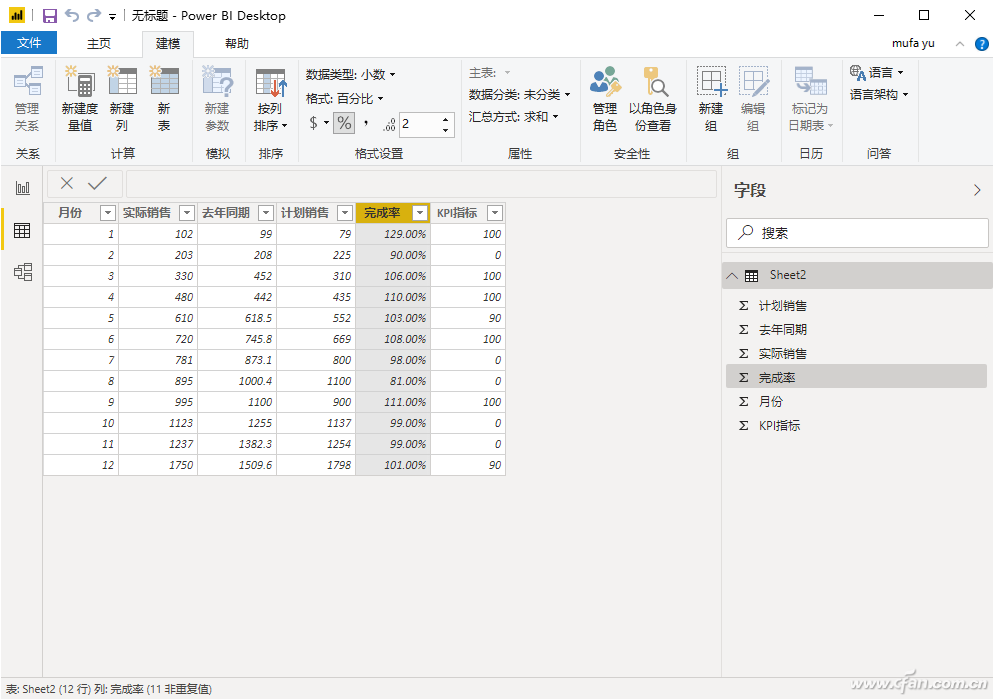Open the Model relationship view in sidebar
This screenshot has height=700, width=994.
(22, 272)
